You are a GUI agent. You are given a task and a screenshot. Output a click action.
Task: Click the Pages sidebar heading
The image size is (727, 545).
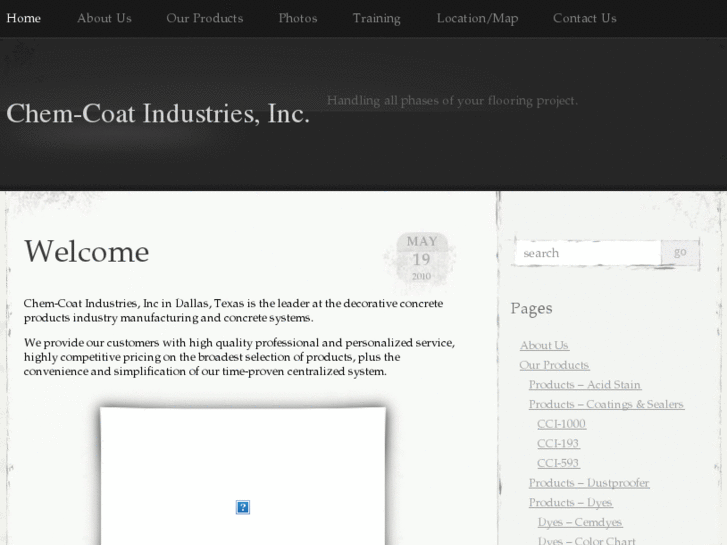[x=531, y=309]
